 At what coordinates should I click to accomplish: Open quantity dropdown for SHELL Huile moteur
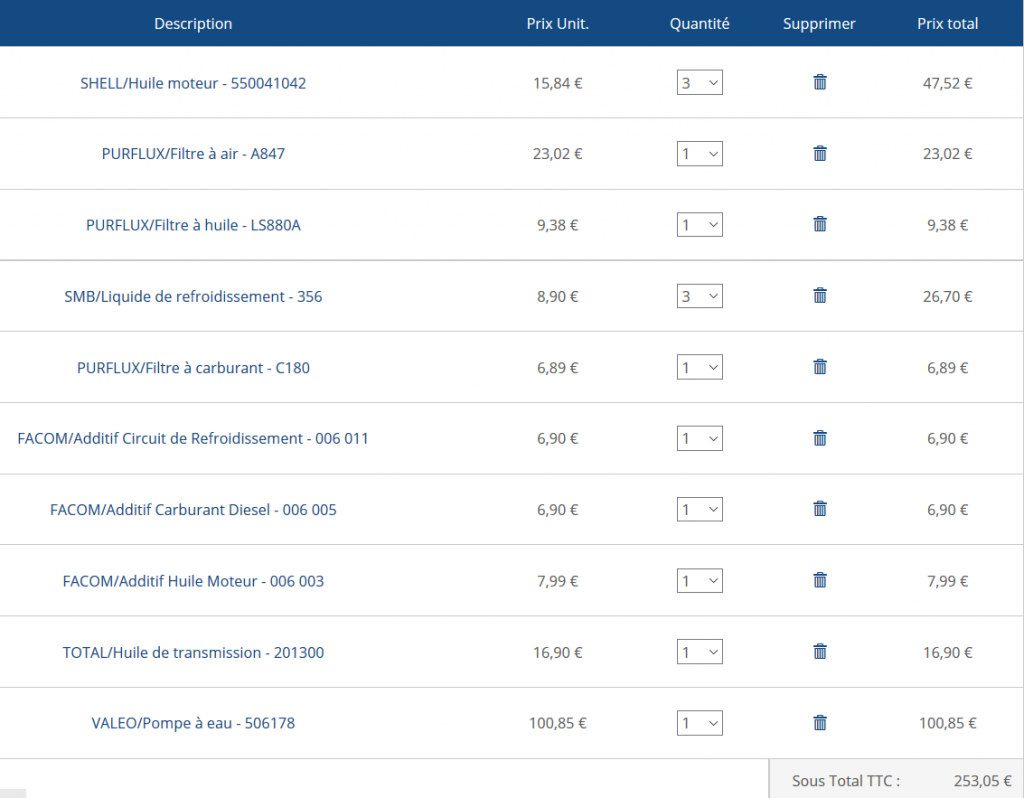click(699, 82)
